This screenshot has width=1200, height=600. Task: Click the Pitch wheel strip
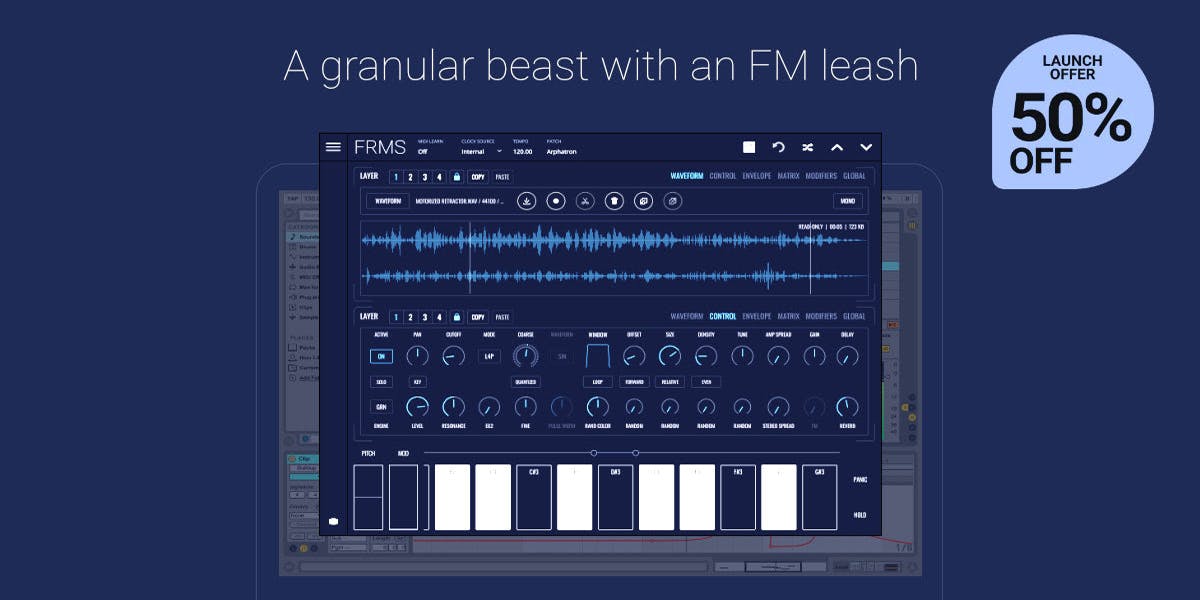(368, 497)
